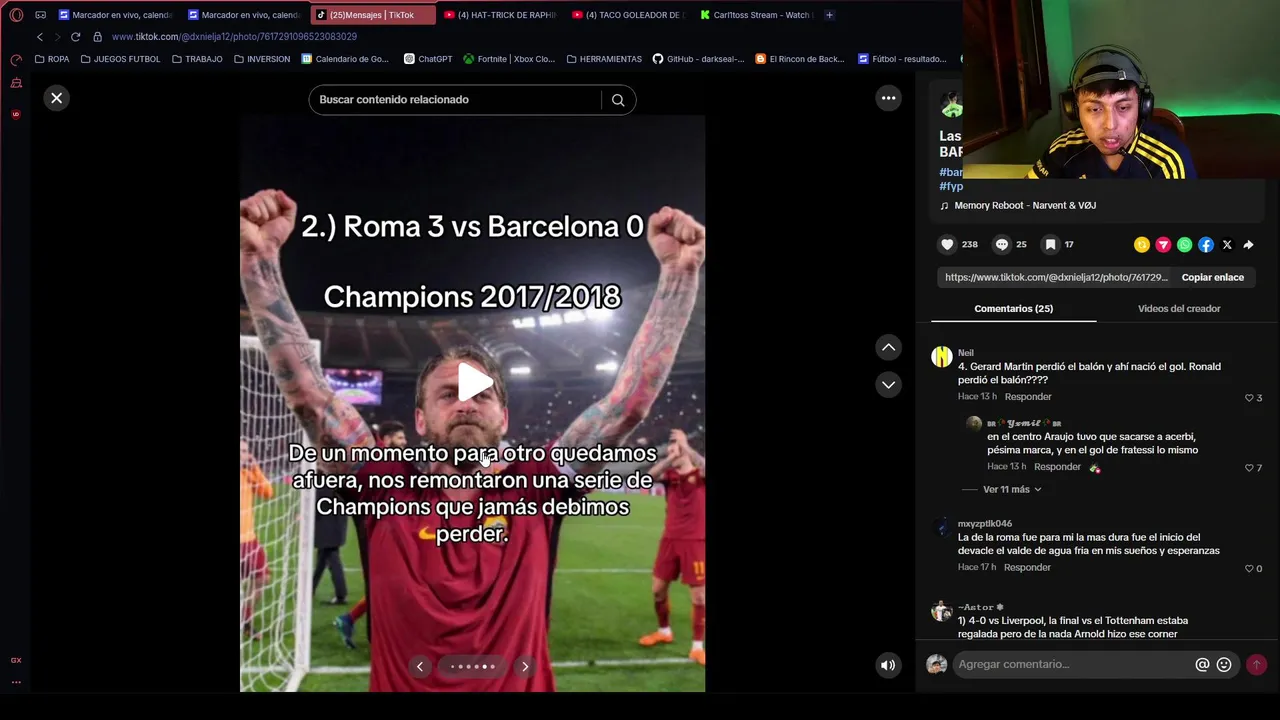This screenshot has width=1280, height=720.
Task: Reply to Ysmil's comment via 'Responder'
Action: pyautogui.click(x=1057, y=467)
